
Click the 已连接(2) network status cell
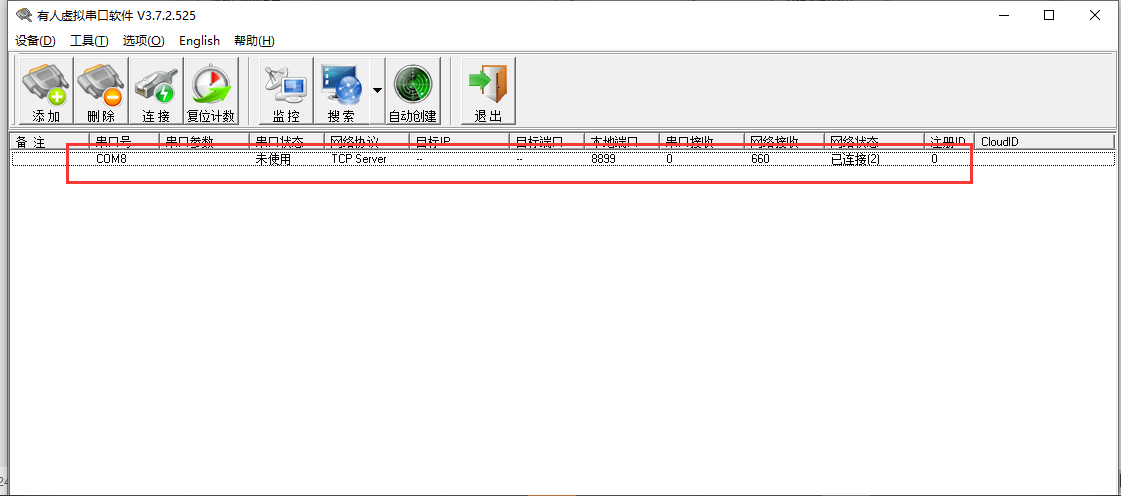(x=855, y=159)
